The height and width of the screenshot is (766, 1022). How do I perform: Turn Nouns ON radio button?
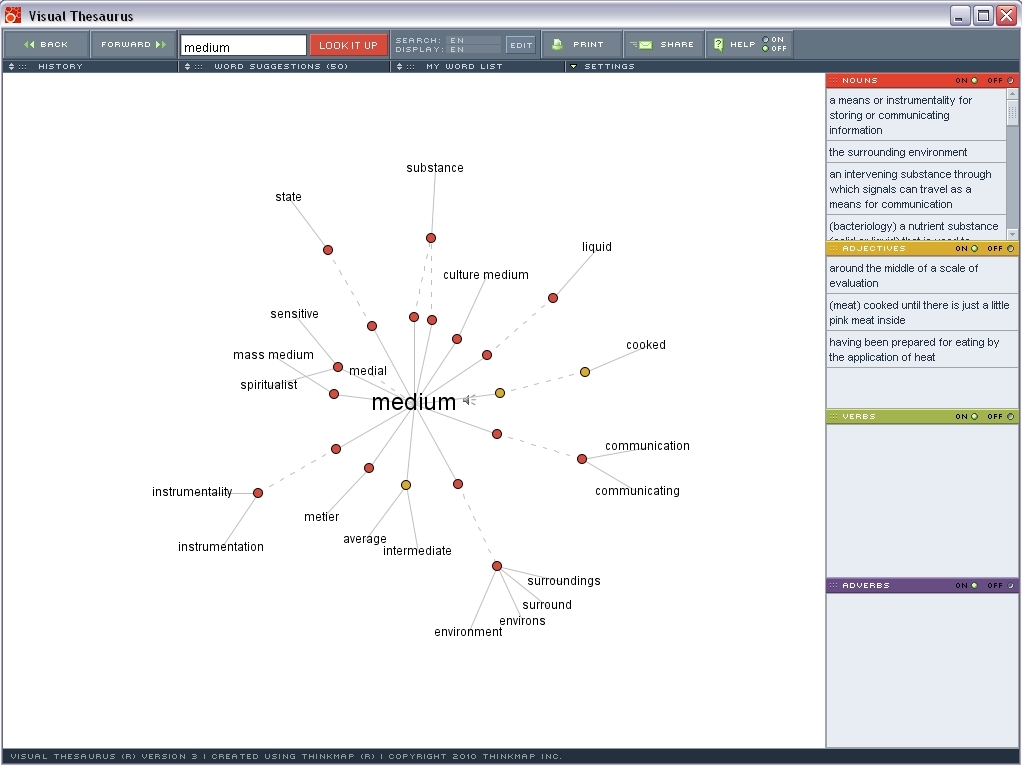(974, 80)
